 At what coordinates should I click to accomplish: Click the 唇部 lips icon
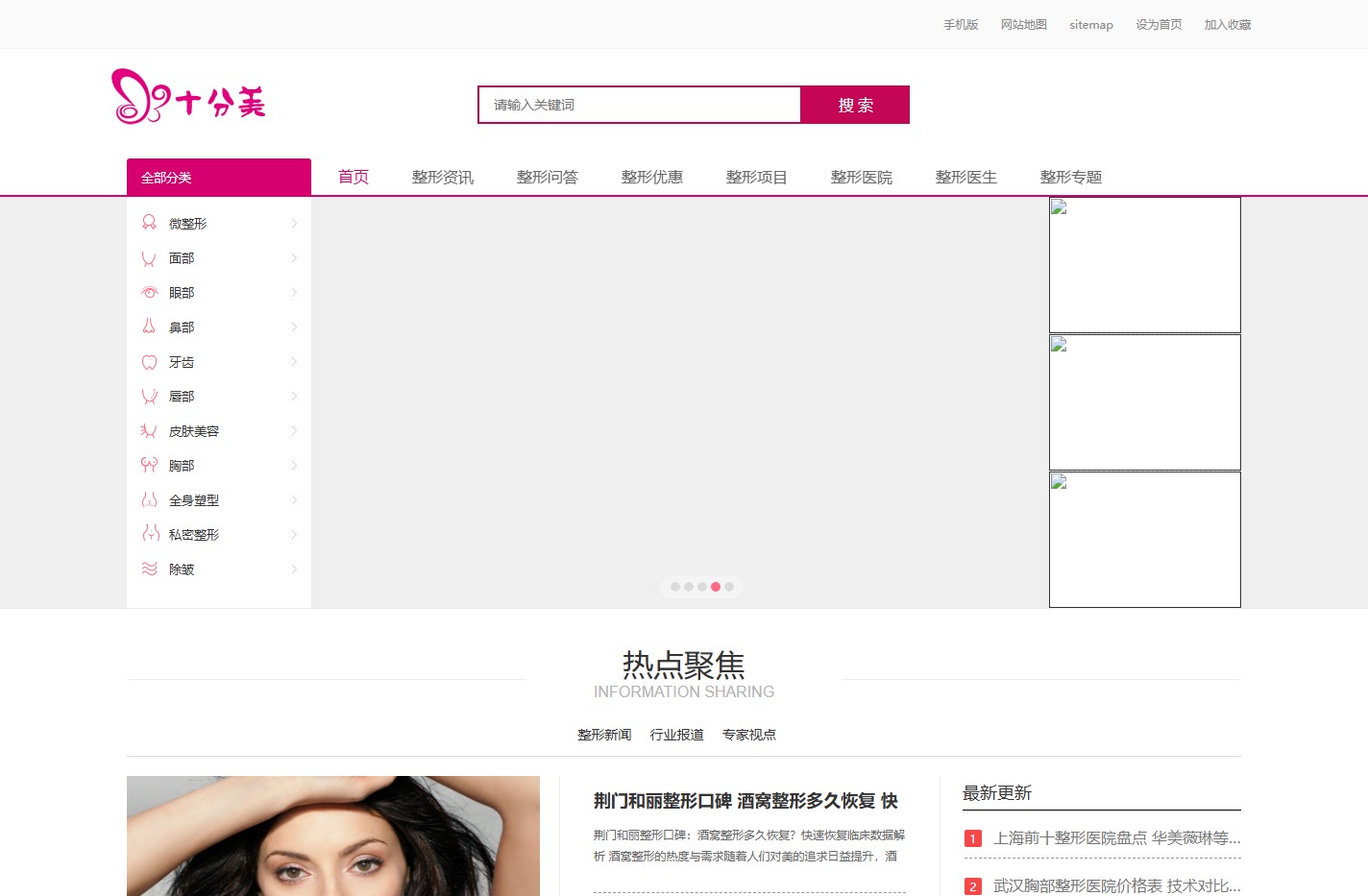click(x=149, y=396)
